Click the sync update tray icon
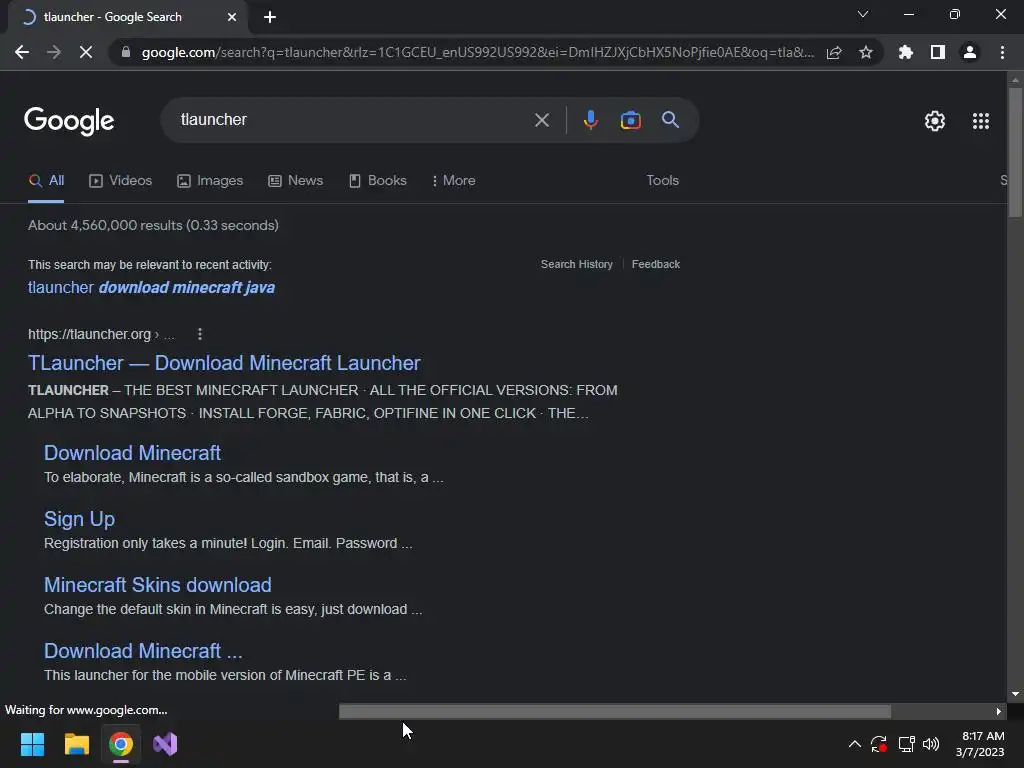 click(x=879, y=744)
